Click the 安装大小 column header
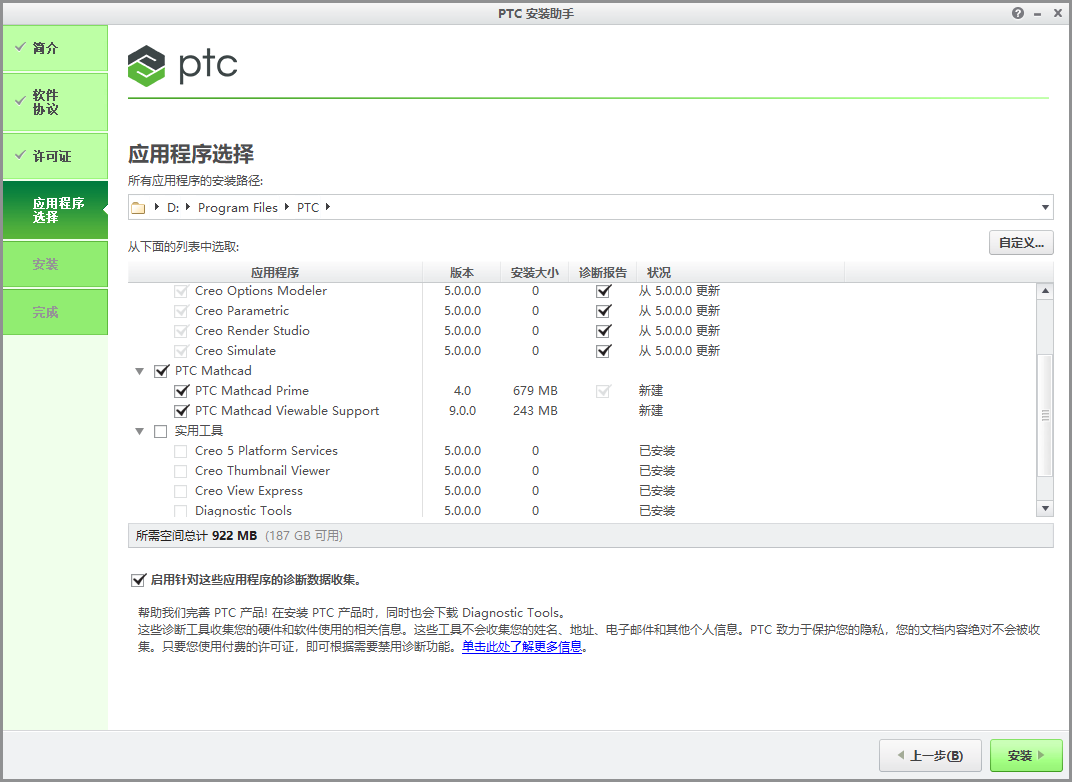Image resolution: width=1072 pixels, height=782 pixels. pyautogui.click(x=535, y=272)
